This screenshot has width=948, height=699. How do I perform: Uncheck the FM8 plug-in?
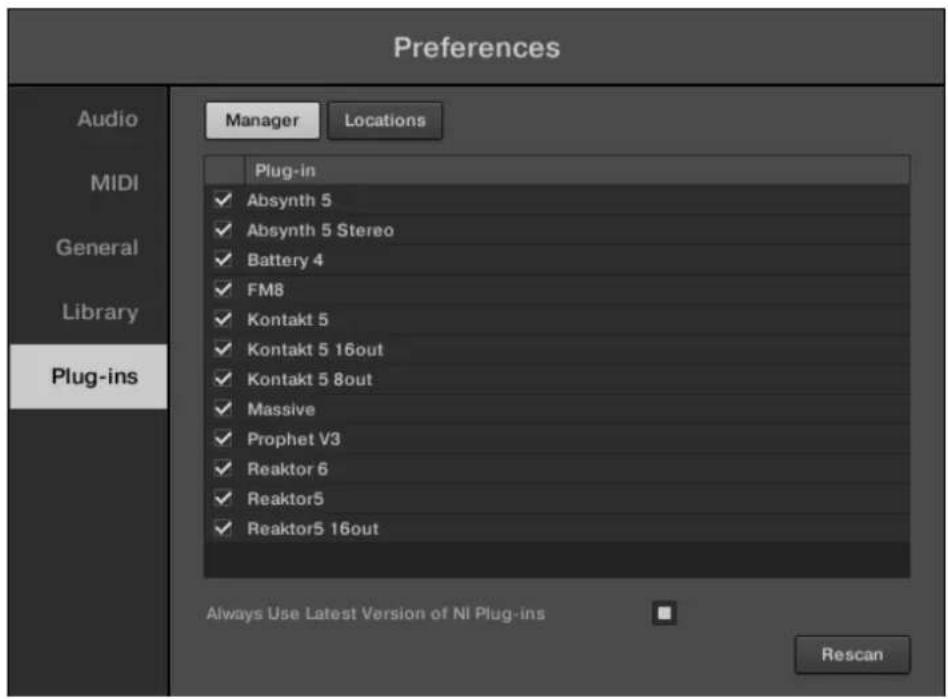223,291
